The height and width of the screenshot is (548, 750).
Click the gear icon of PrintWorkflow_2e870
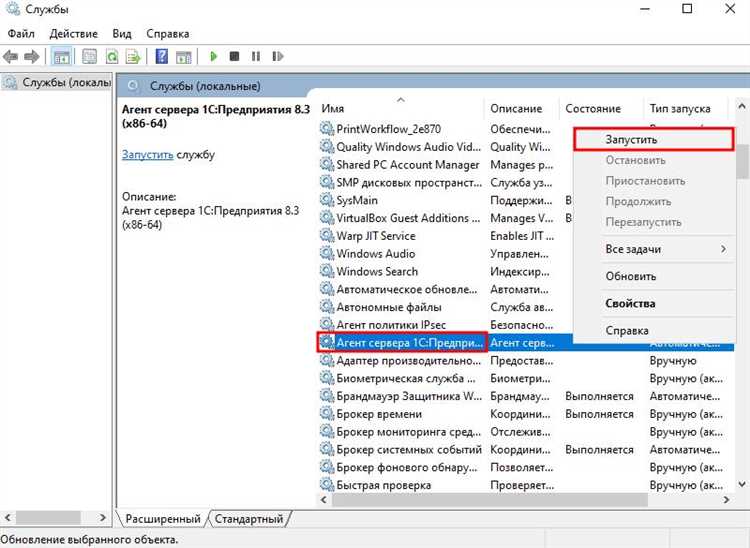coord(327,129)
